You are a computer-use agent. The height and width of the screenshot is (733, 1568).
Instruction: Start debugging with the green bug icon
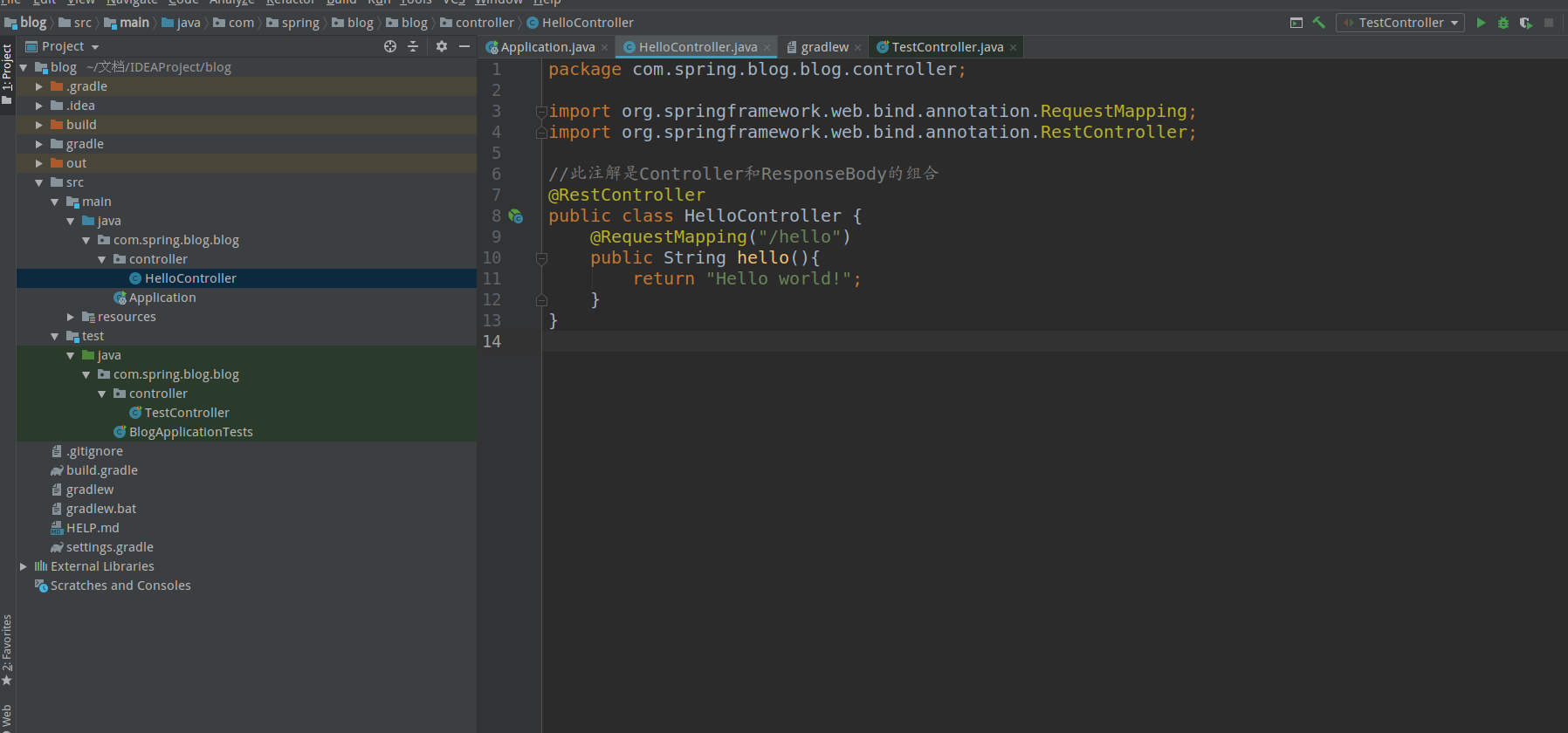point(1503,23)
